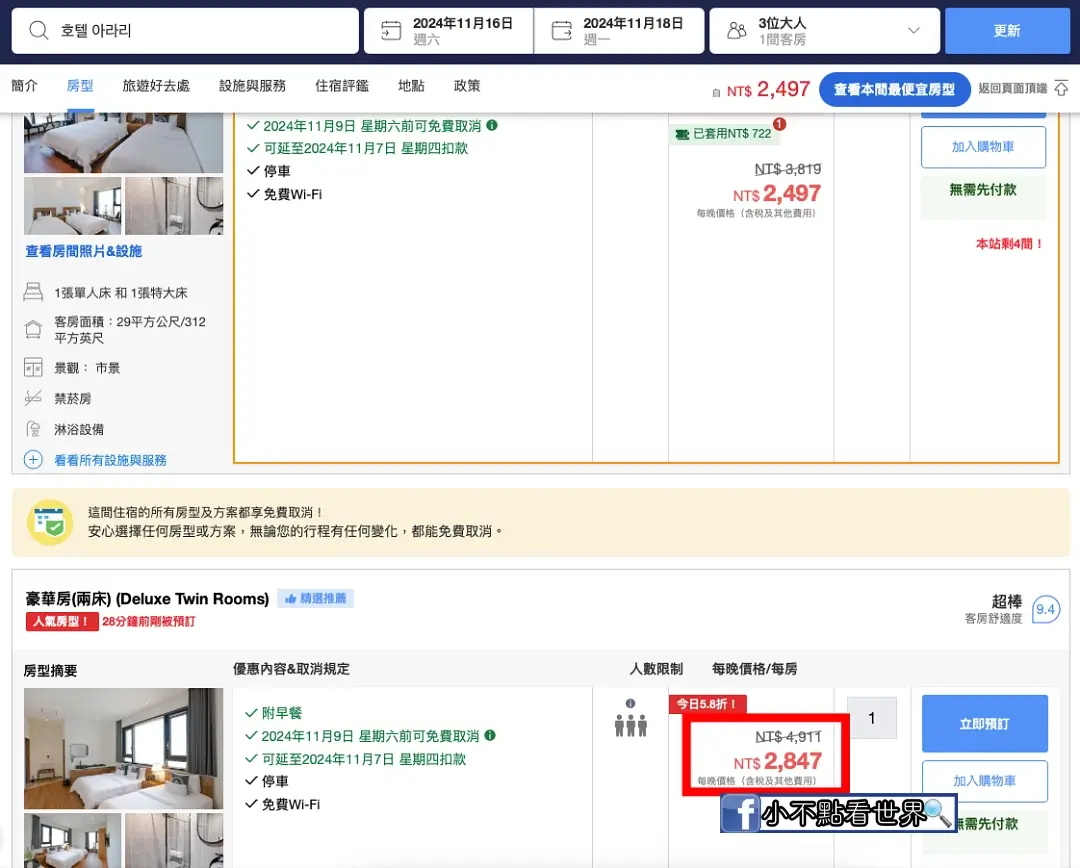Click the three-person occupancy icon
Viewport: 1080px width, 868px height.
630,725
